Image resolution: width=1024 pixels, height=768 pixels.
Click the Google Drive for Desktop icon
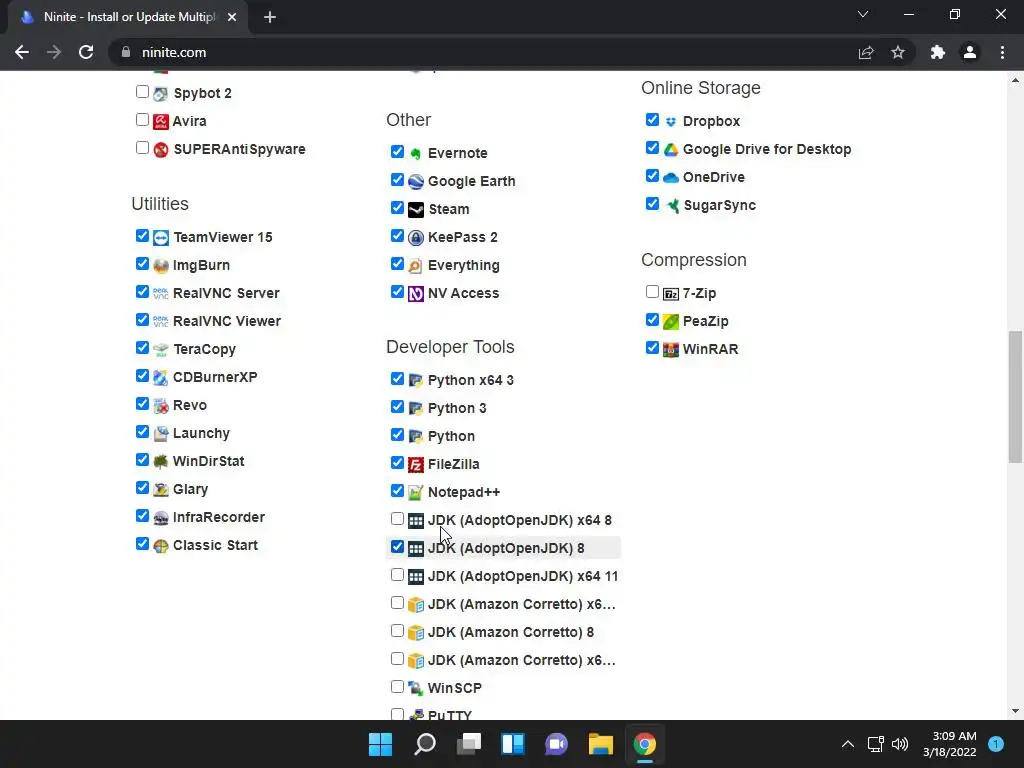tap(671, 150)
